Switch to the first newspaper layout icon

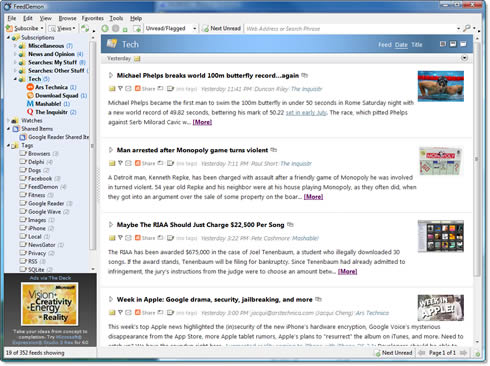443,44
